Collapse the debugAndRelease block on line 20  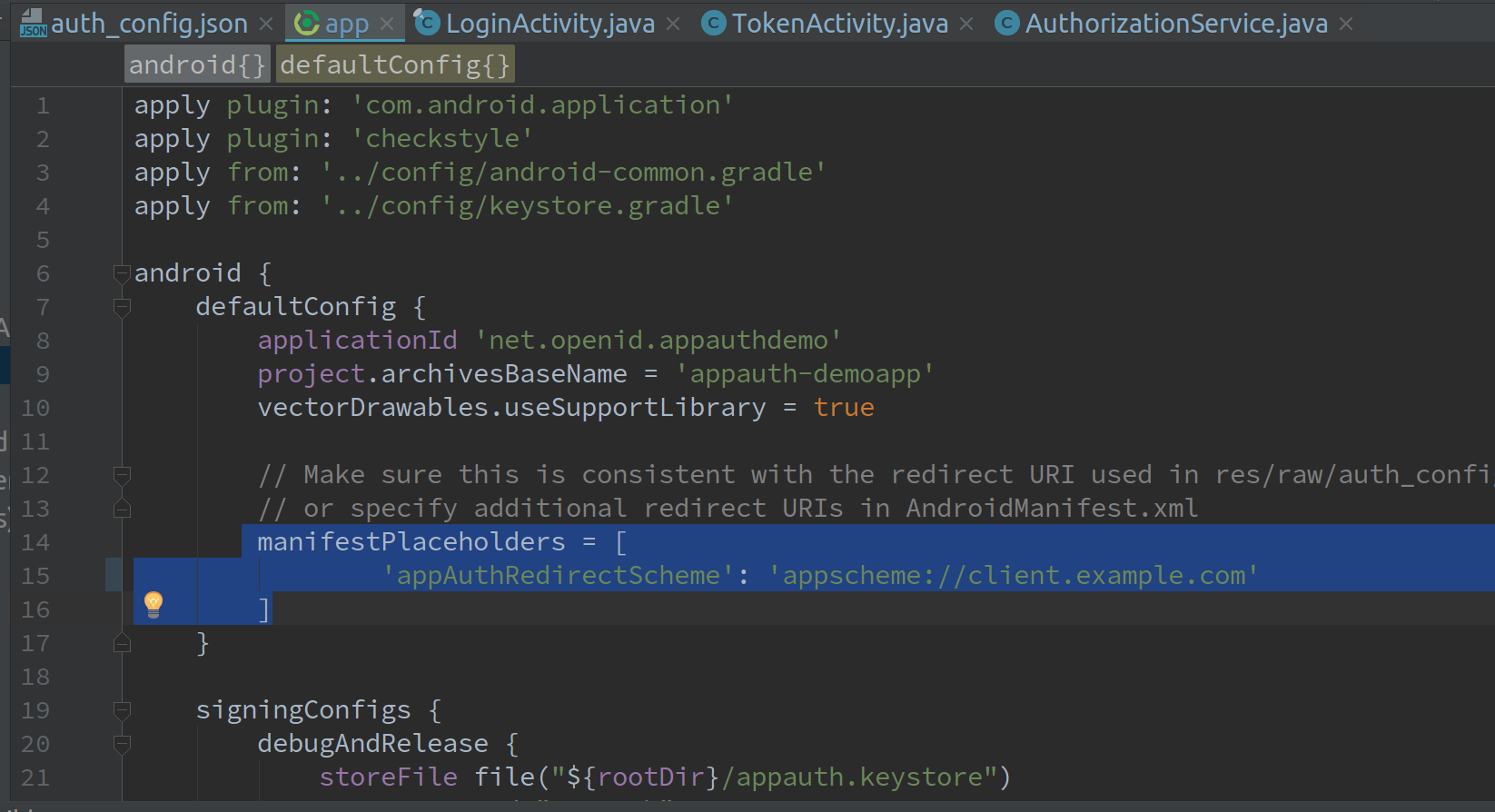pos(122,744)
